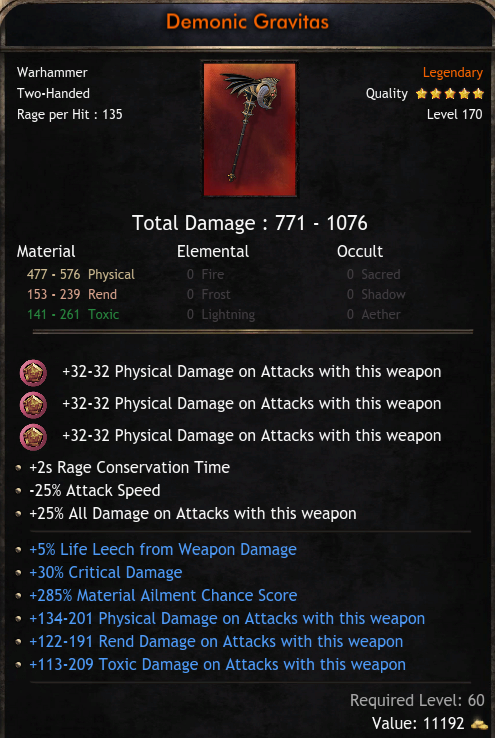495x738 pixels.
Task: Click the -25% Attack Speed line
Action: point(95,490)
